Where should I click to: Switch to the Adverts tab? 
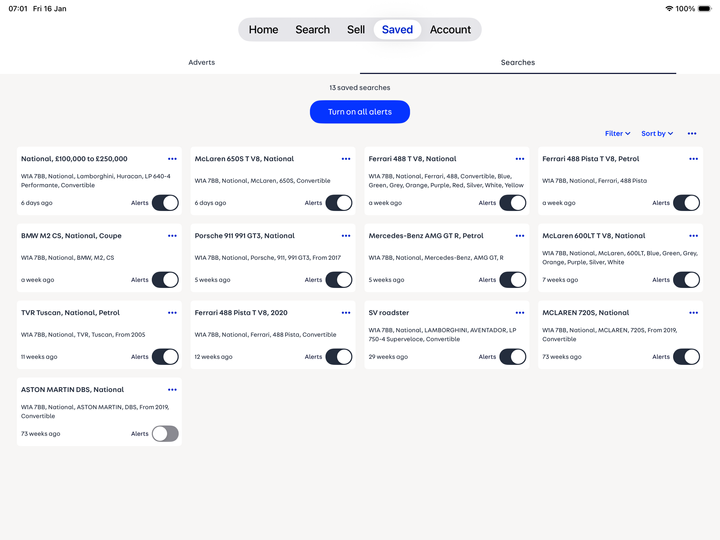201,62
